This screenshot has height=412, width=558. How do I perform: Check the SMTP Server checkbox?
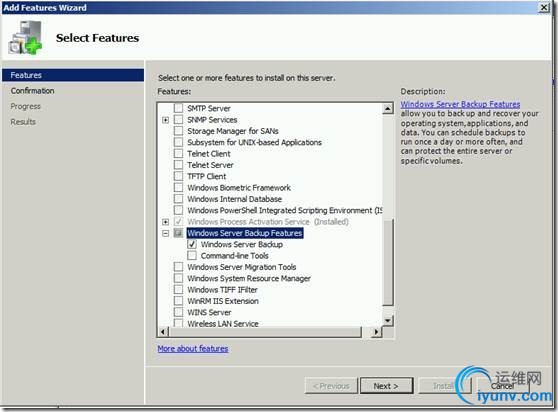pos(178,108)
